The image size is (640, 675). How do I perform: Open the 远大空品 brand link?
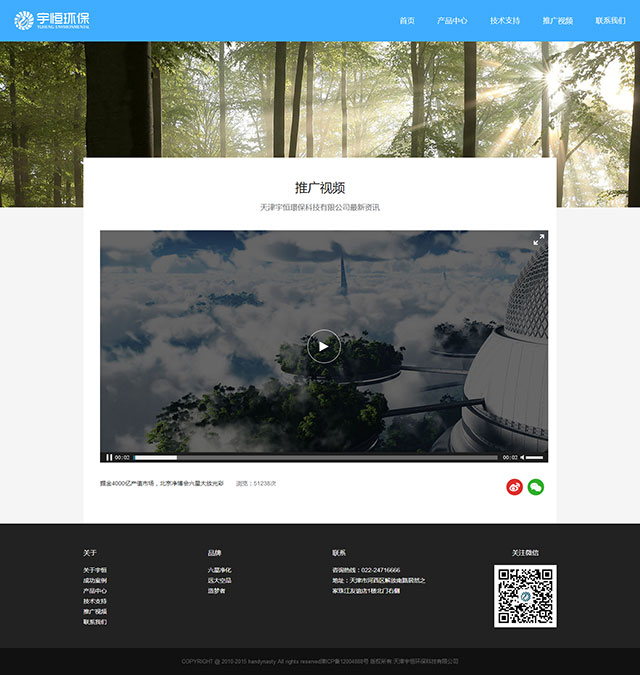(x=219, y=580)
